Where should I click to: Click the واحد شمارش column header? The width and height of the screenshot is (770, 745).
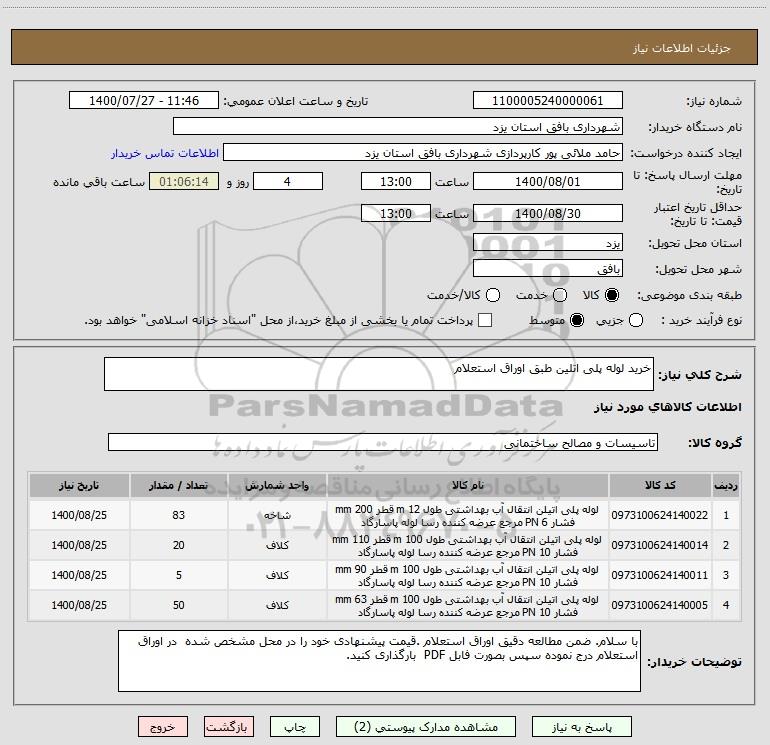pyautogui.click(x=277, y=485)
